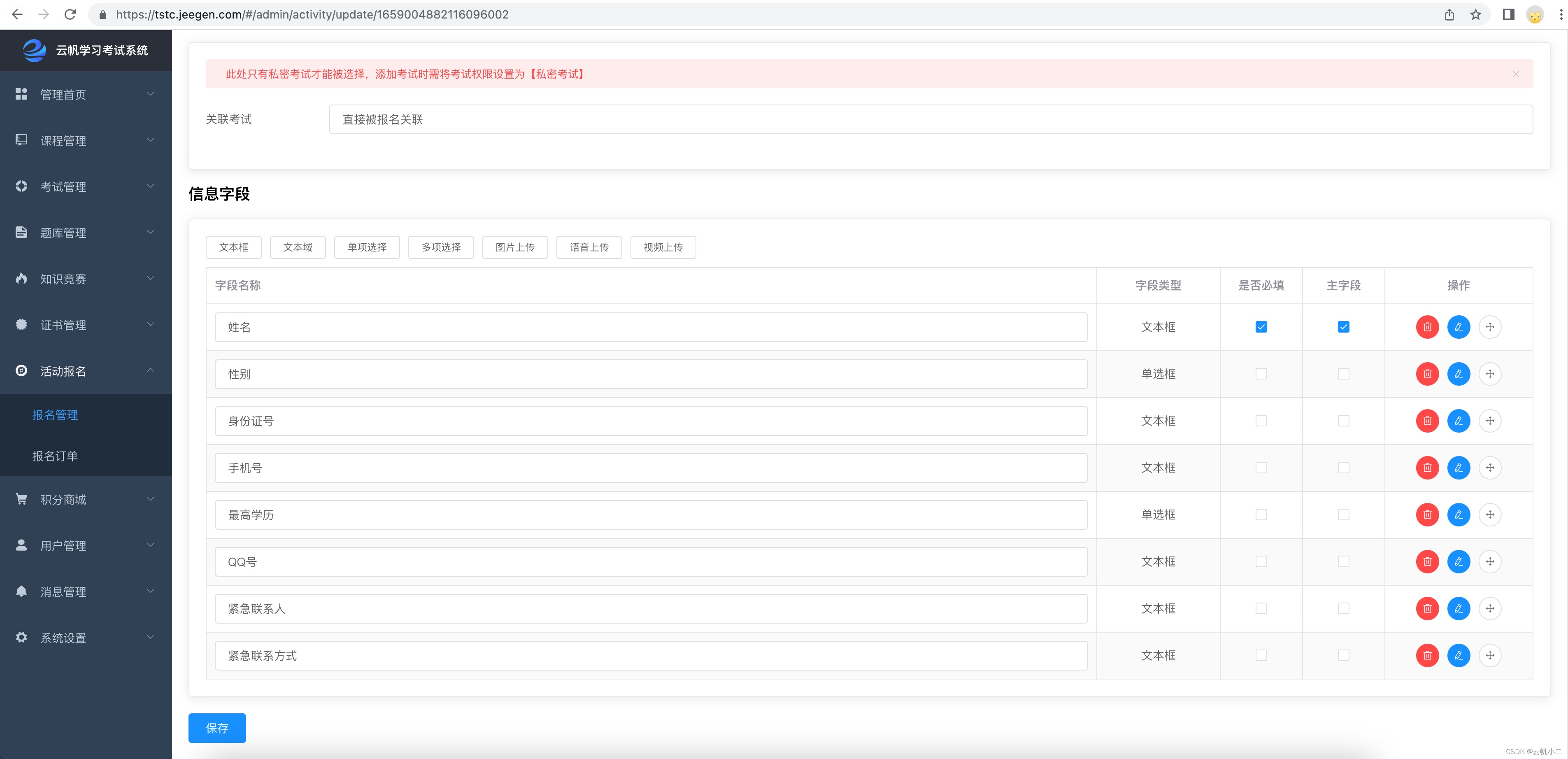Click move handle for QQ号 row
This screenshot has width=1568, height=759.
click(x=1489, y=561)
